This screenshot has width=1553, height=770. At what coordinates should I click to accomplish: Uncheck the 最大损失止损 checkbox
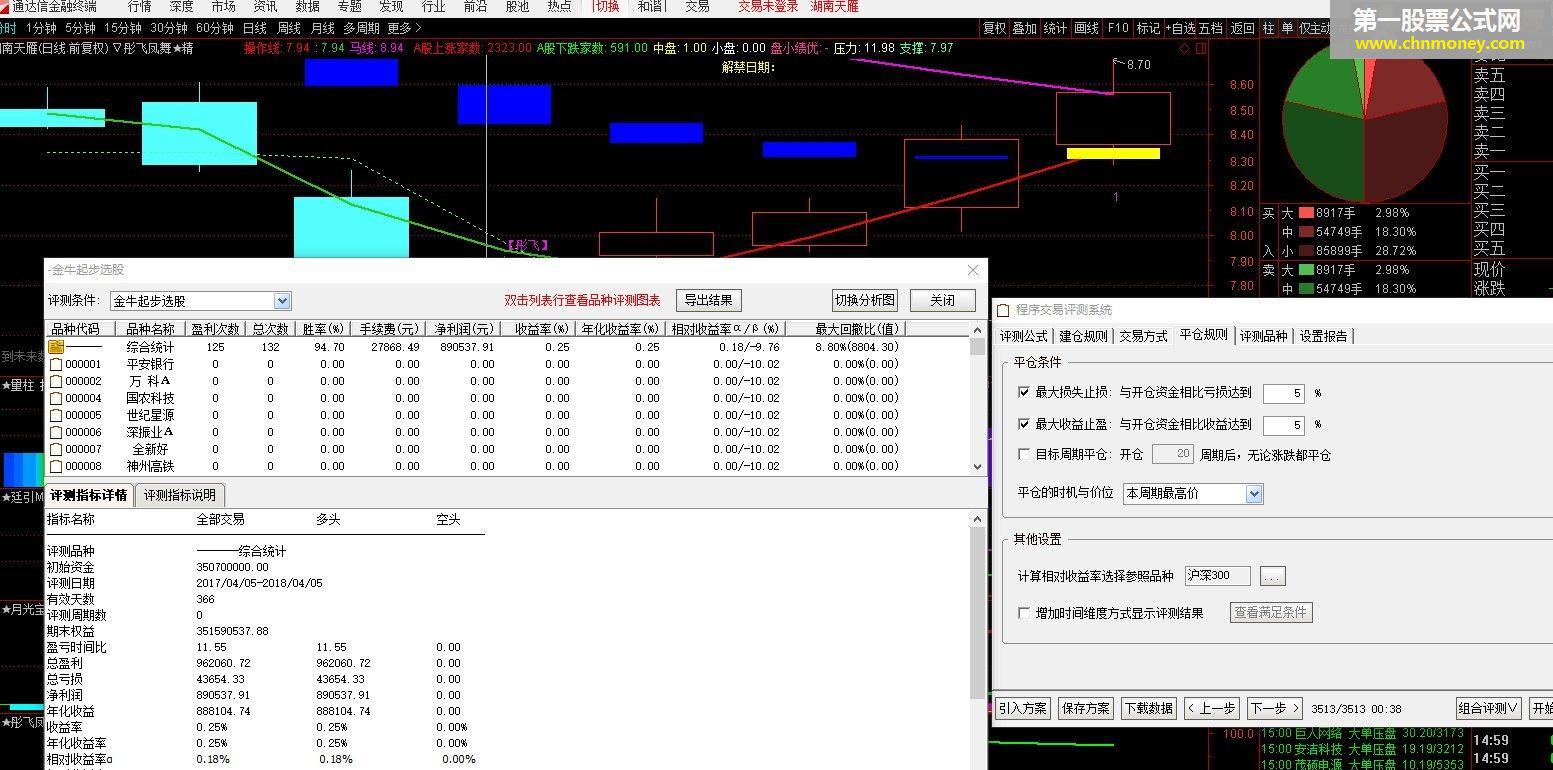pyautogui.click(x=1023, y=393)
